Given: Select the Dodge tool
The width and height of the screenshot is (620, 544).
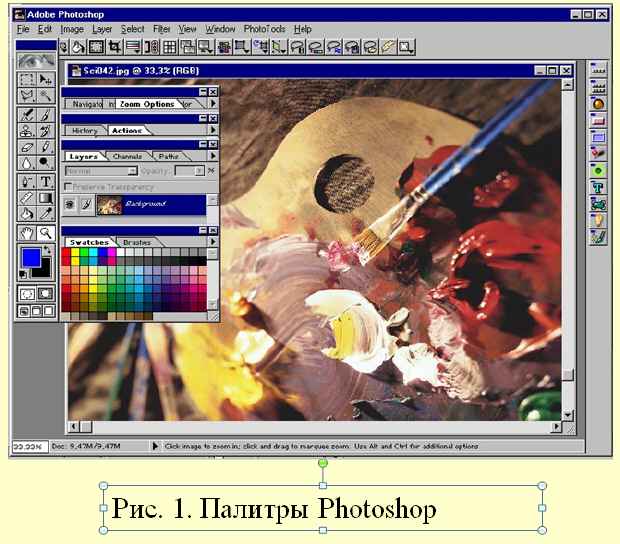Looking at the screenshot, I should click(x=45, y=163).
